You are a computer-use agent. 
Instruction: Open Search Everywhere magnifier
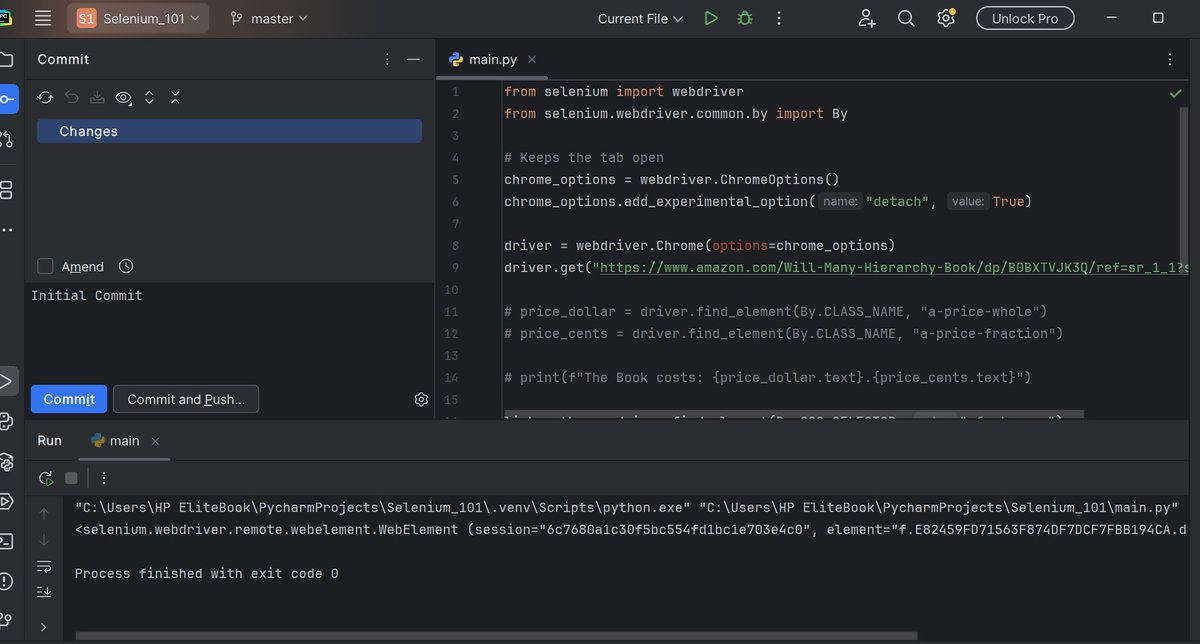tap(906, 18)
